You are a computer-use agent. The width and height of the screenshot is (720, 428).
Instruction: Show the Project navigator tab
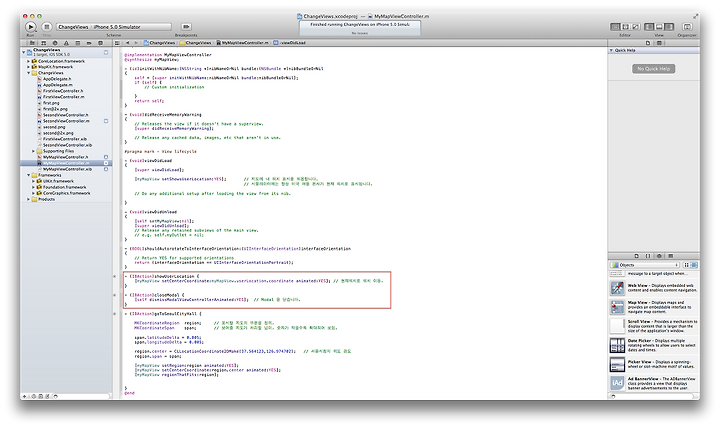(x=32, y=43)
